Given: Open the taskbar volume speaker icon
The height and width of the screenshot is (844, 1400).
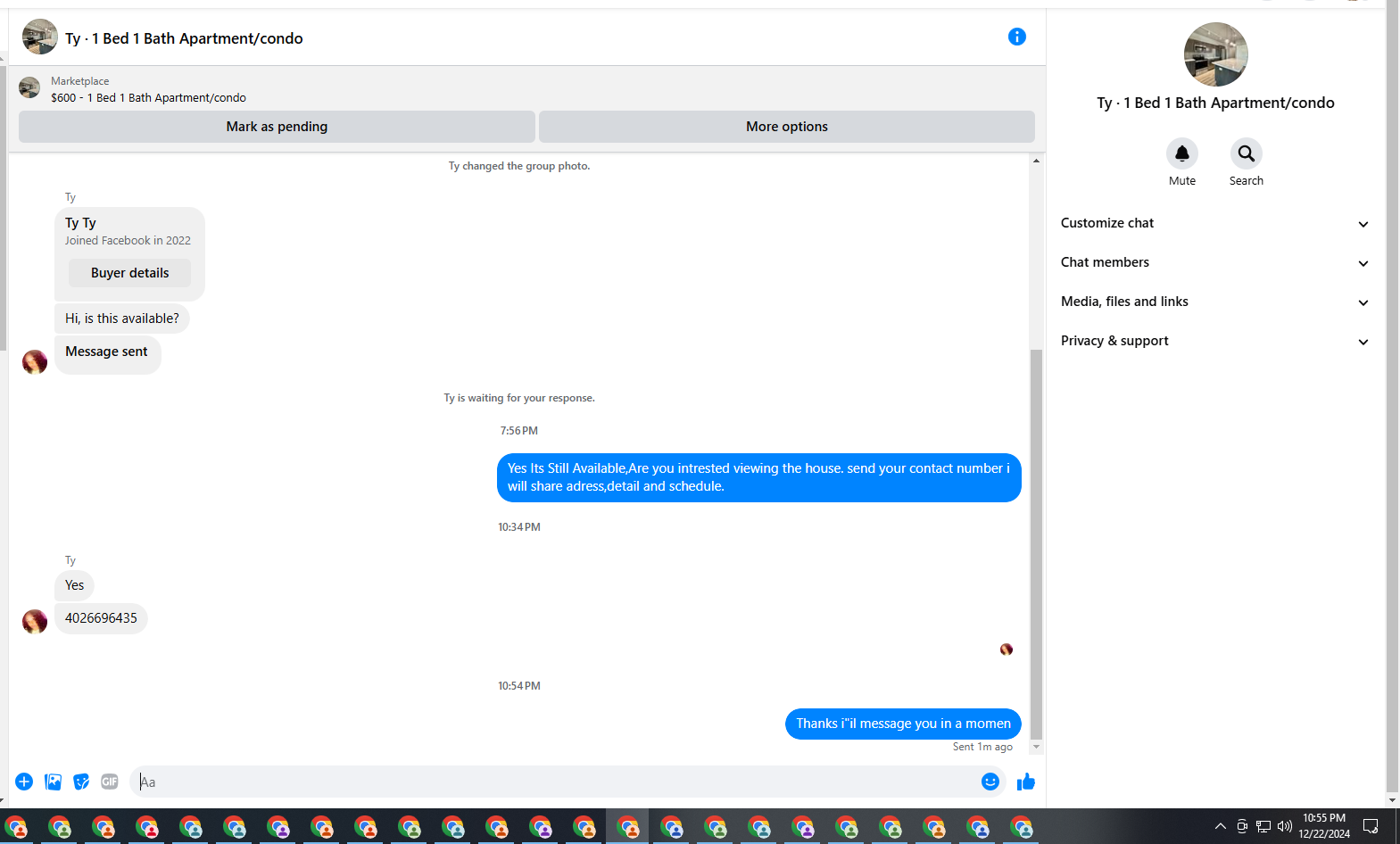Looking at the screenshot, I should [1285, 826].
